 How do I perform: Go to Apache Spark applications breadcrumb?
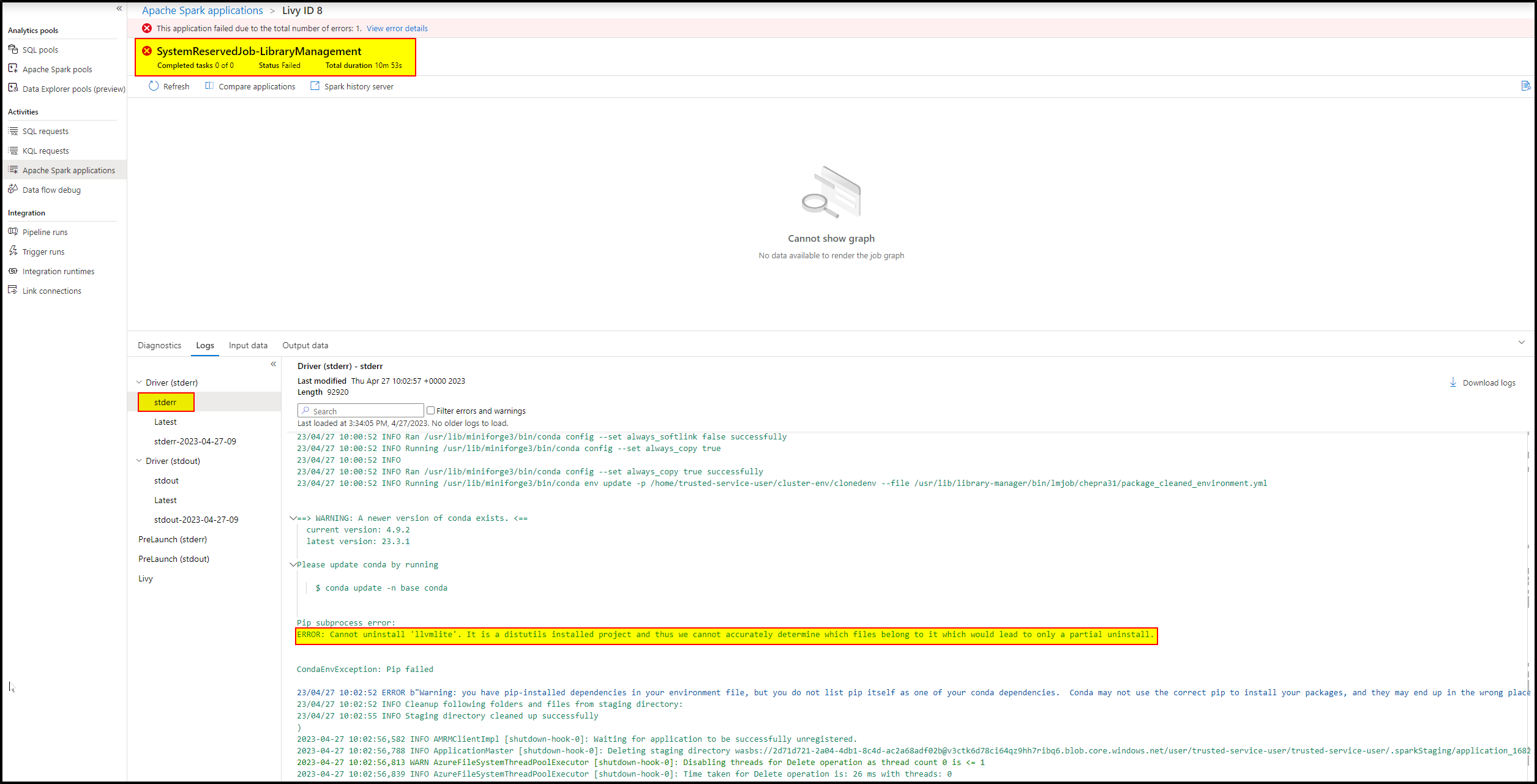202,10
